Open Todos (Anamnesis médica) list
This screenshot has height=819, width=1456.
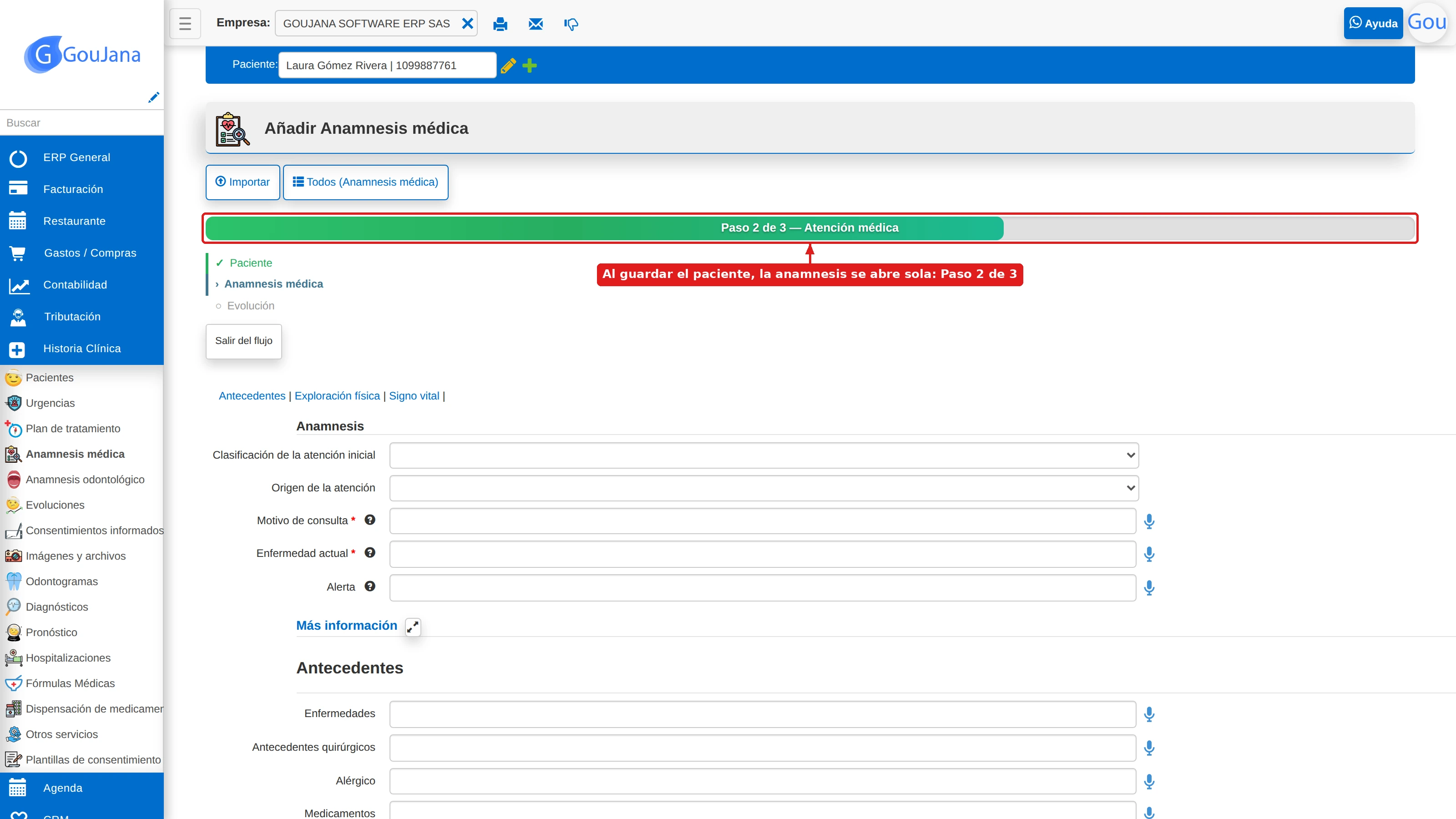click(366, 182)
